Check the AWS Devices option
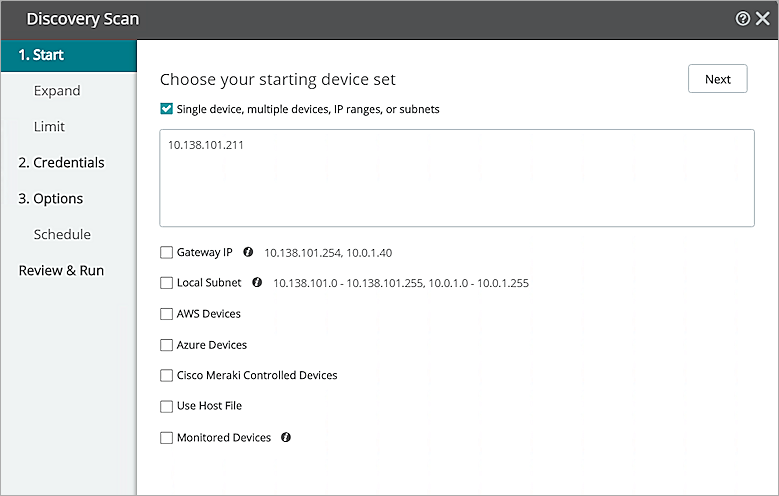 166,314
